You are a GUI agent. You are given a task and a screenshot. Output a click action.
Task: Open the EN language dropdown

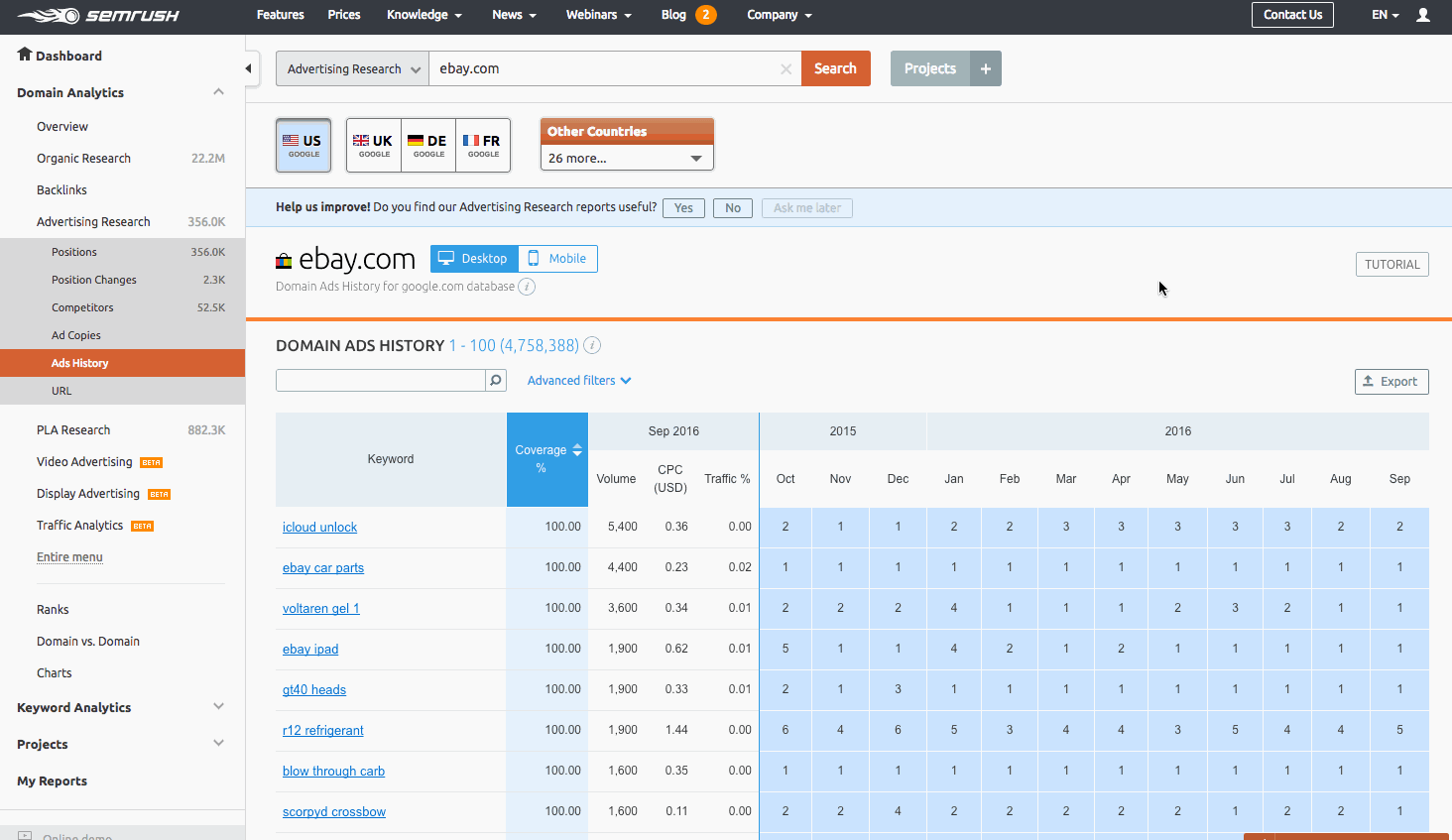tap(1386, 15)
